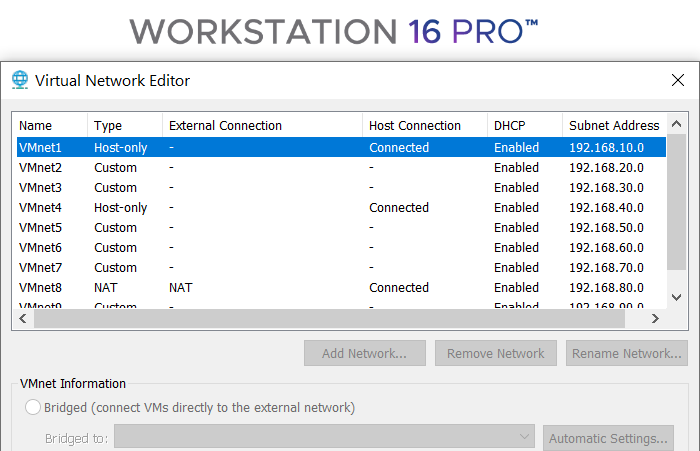Click Connected in the VMnet4 row

[399, 208]
